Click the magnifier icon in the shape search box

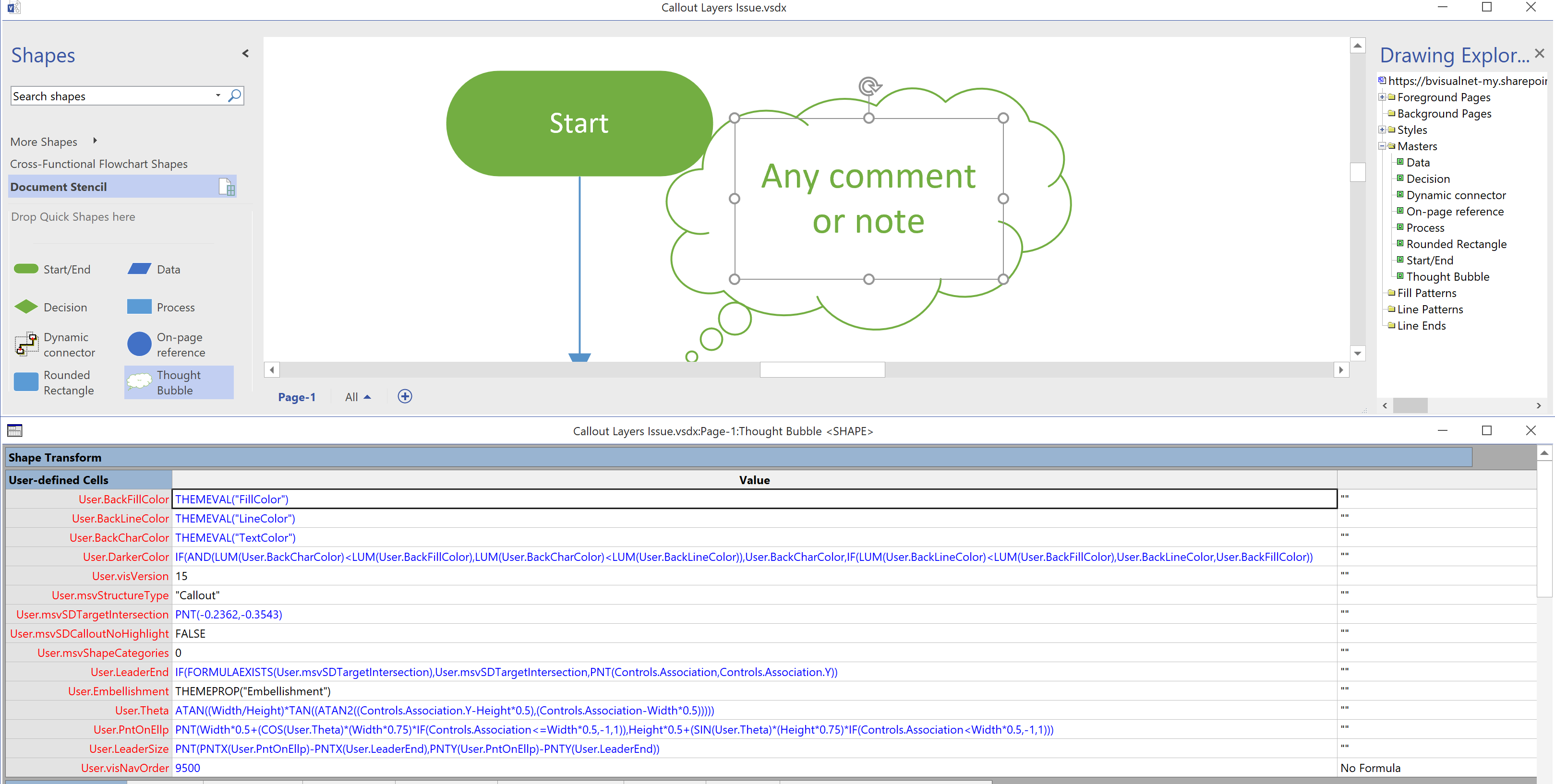click(x=235, y=95)
